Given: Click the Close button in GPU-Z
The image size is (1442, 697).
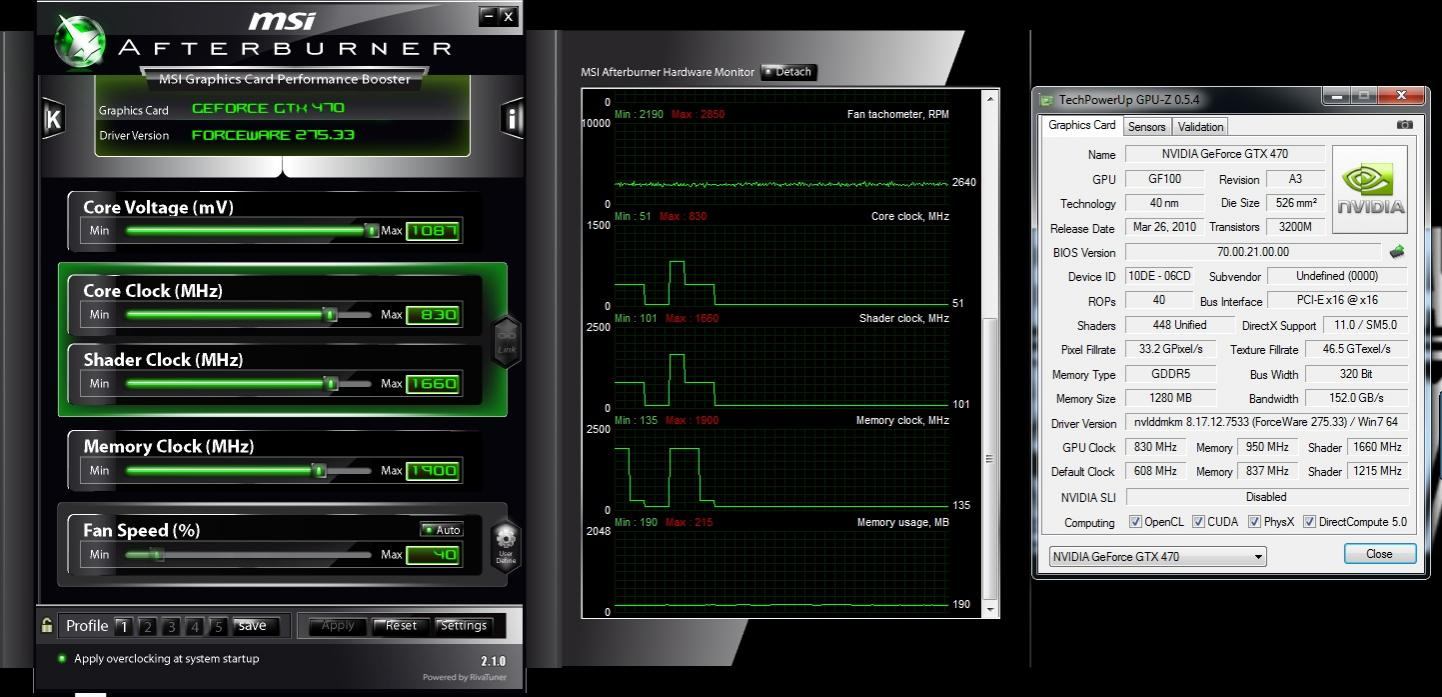Looking at the screenshot, I should click(x=1379, y=554).
